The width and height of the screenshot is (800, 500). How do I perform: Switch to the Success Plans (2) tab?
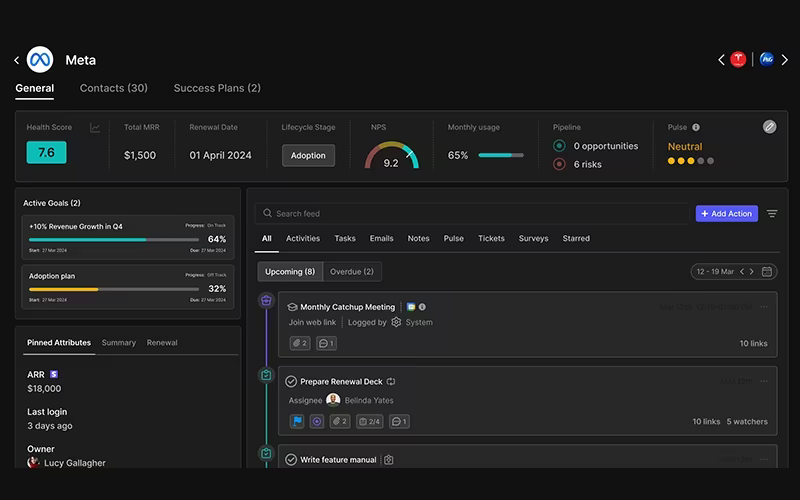(x=217, y=88)
